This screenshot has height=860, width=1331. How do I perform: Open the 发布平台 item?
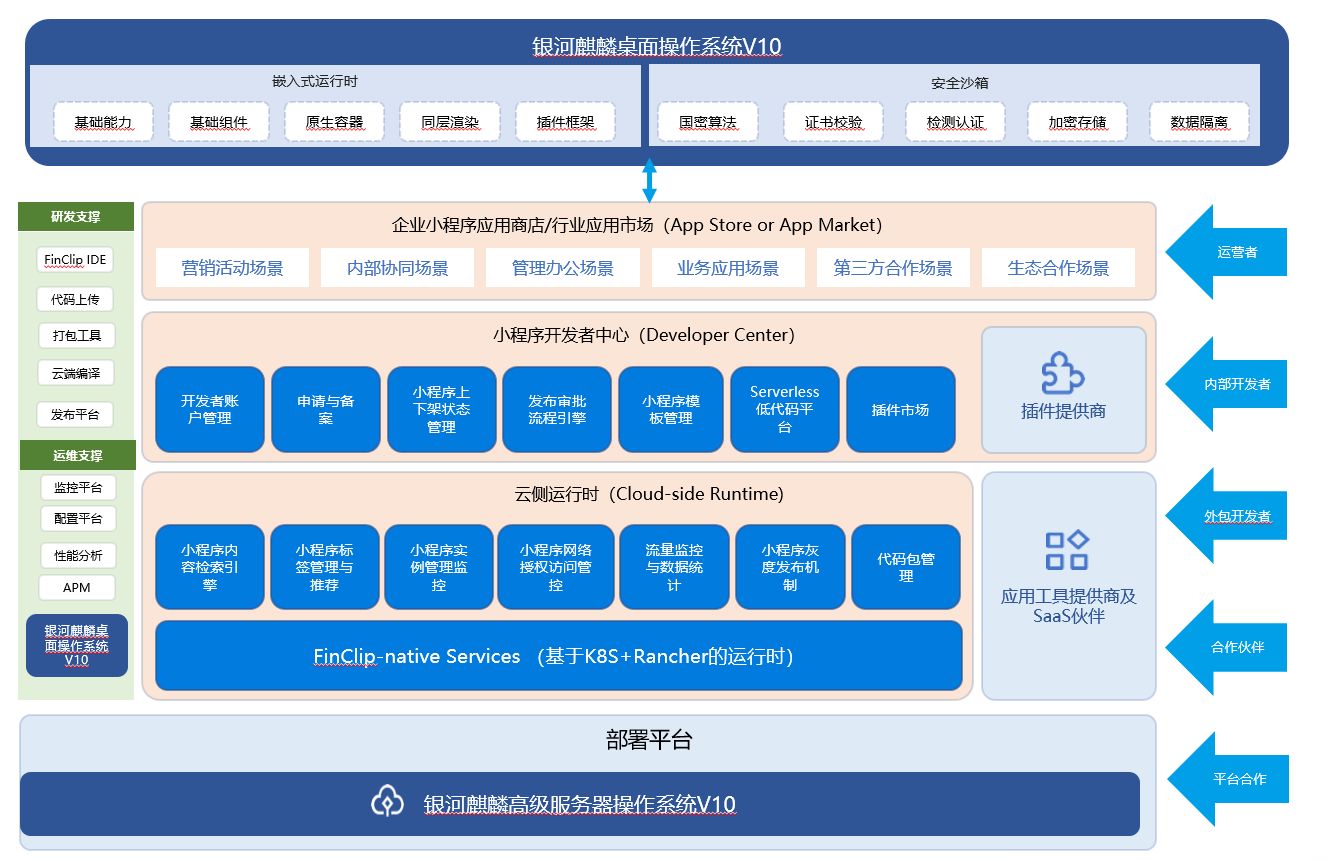[76, 414]
